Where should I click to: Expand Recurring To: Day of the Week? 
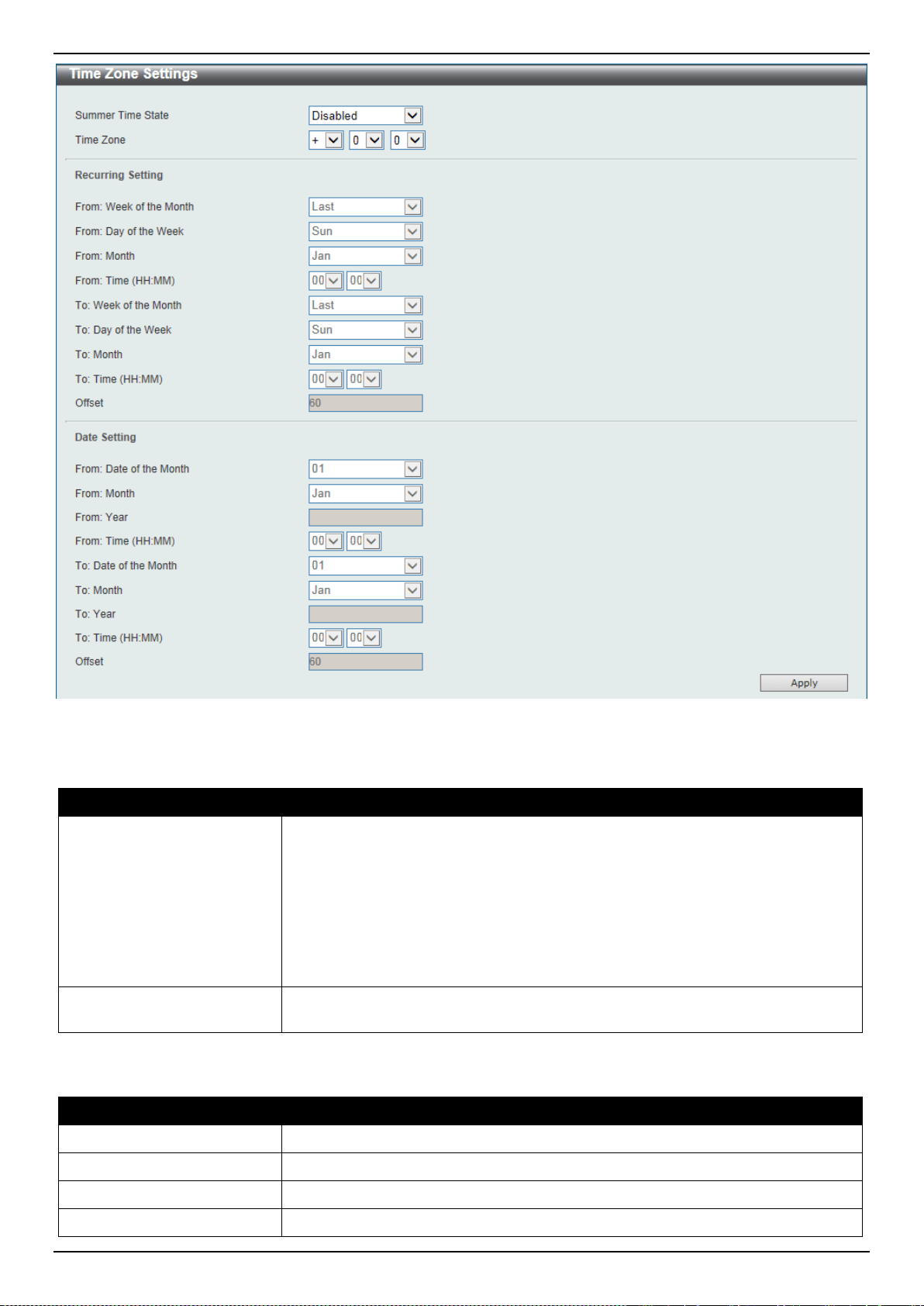[365, 330]
